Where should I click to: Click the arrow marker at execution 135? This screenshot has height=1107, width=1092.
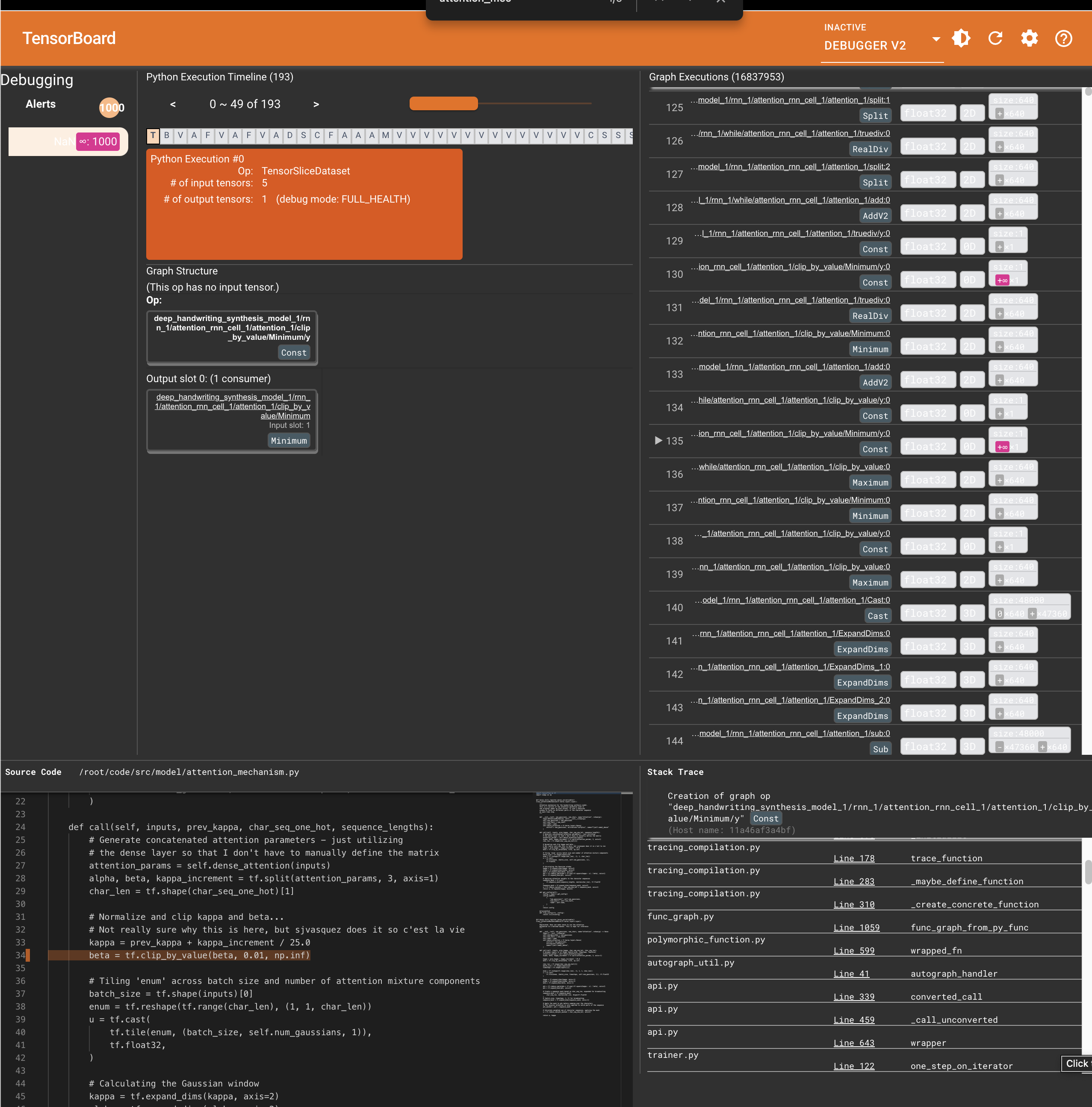tap(658, 440)
